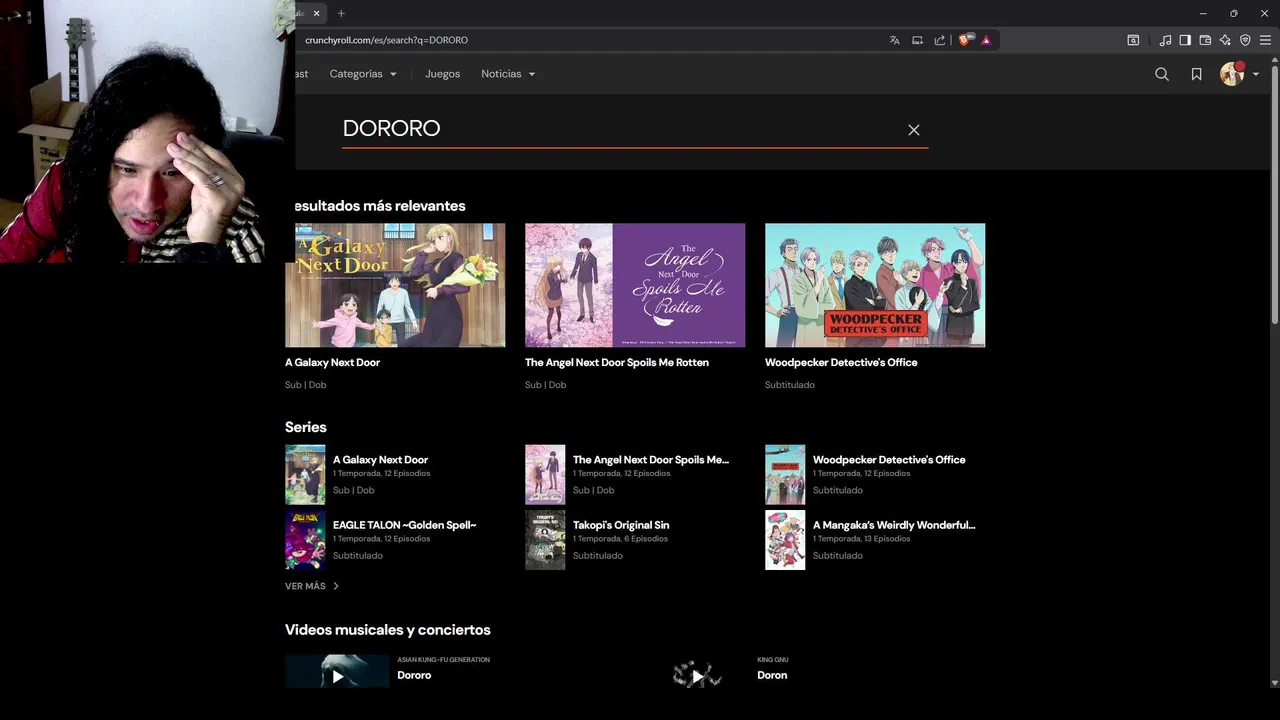This screenshot has width=1280, height=720.
Task: Click the share page icon in address bar
Action: 940,40
